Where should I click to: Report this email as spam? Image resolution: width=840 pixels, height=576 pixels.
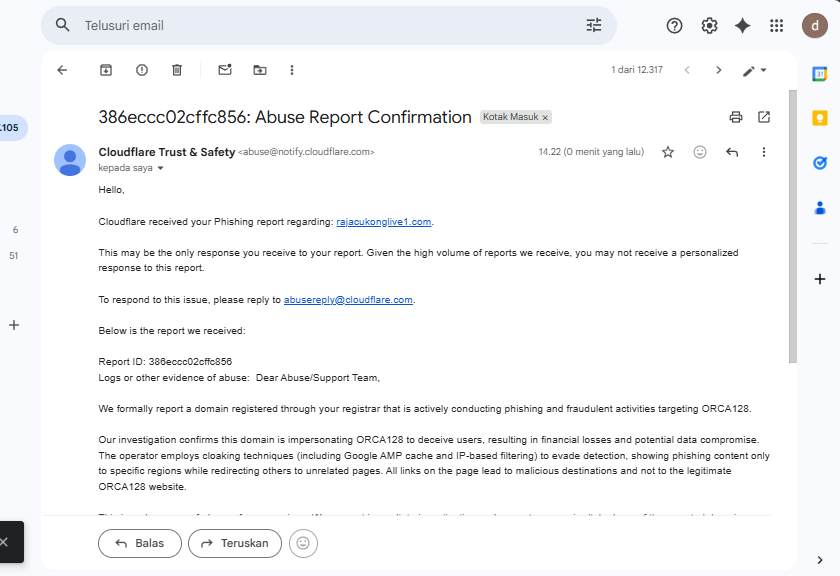pos(141,70)
